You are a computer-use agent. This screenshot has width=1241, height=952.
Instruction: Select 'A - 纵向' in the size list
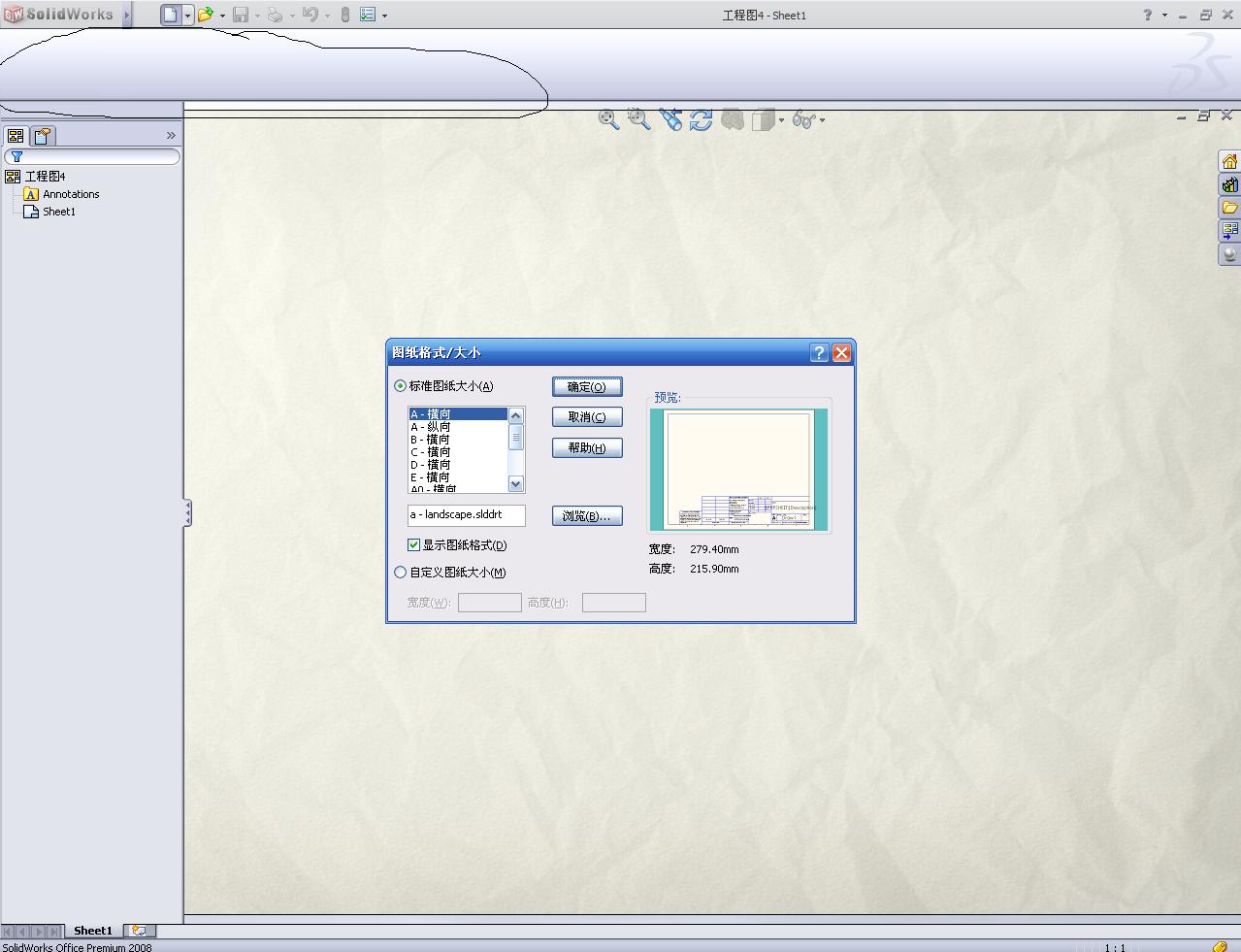[458, 427]
